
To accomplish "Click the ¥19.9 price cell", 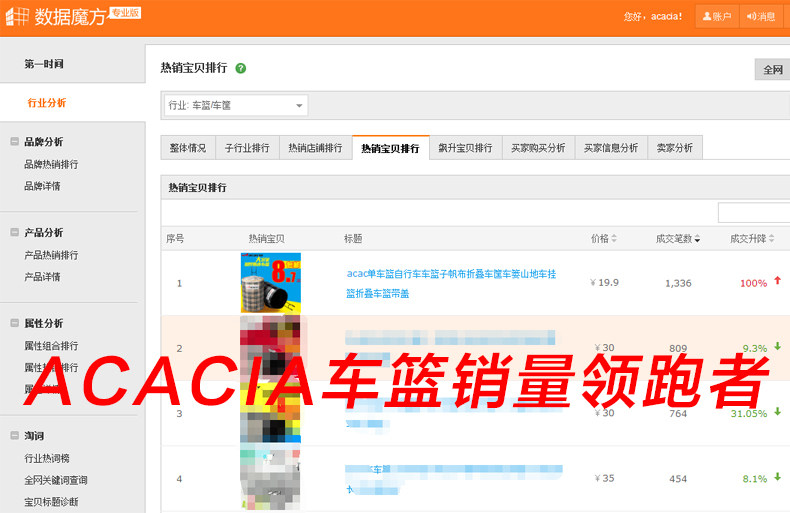I will (x=605, y=283).
